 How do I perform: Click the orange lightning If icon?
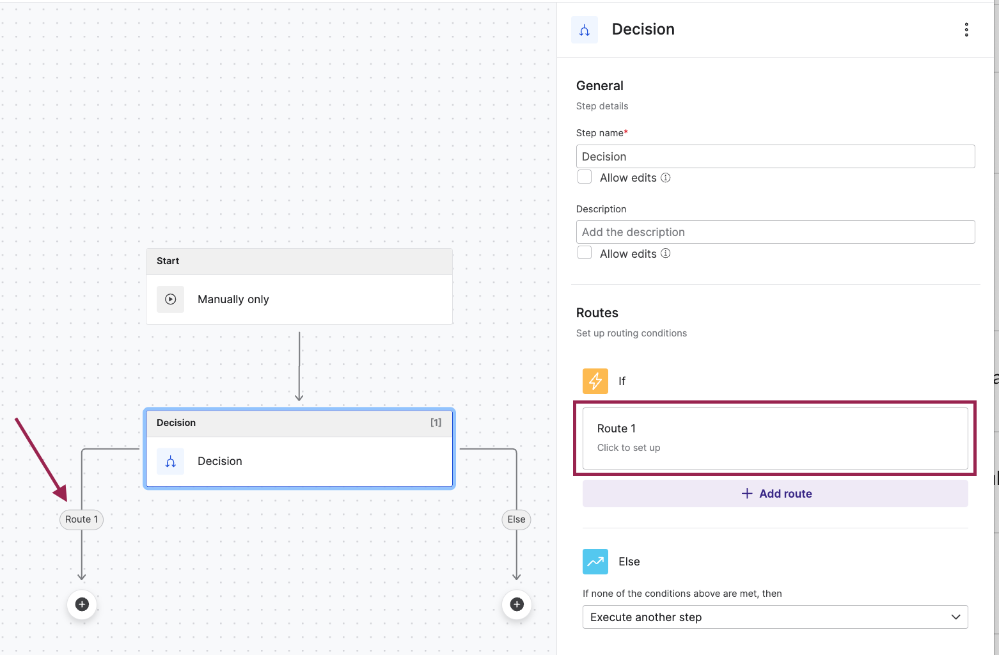[595, 381]
